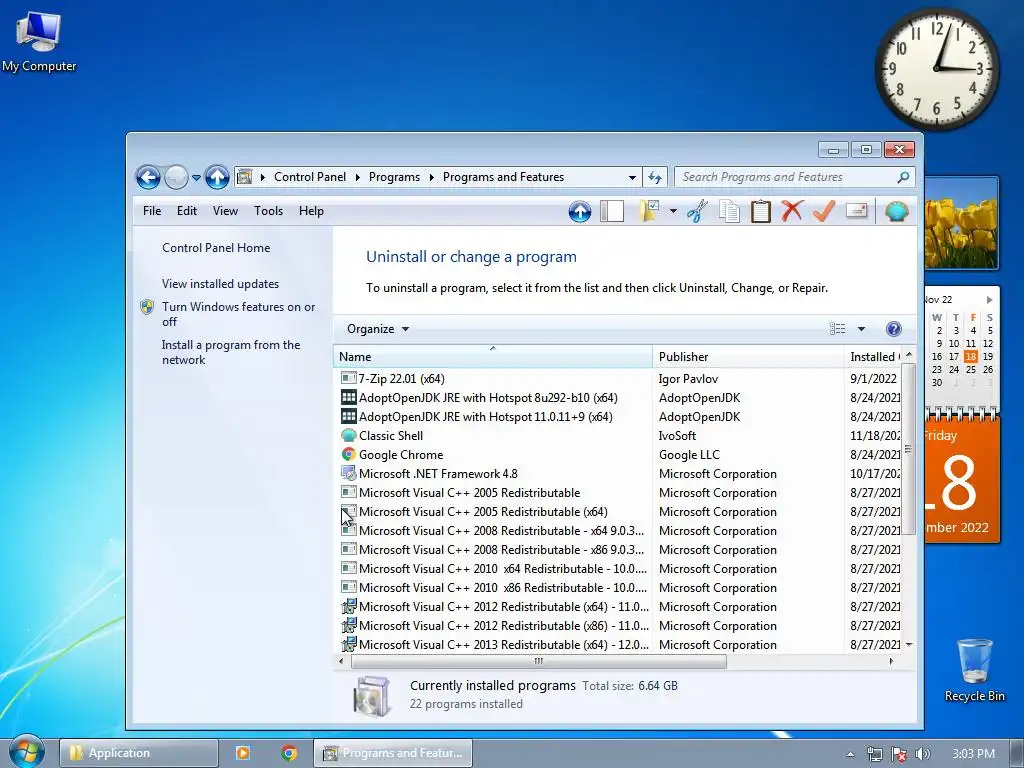The height and width of the screenshot is (768, 1024).
Task: Open the File menu
Action: pos(152,211)
